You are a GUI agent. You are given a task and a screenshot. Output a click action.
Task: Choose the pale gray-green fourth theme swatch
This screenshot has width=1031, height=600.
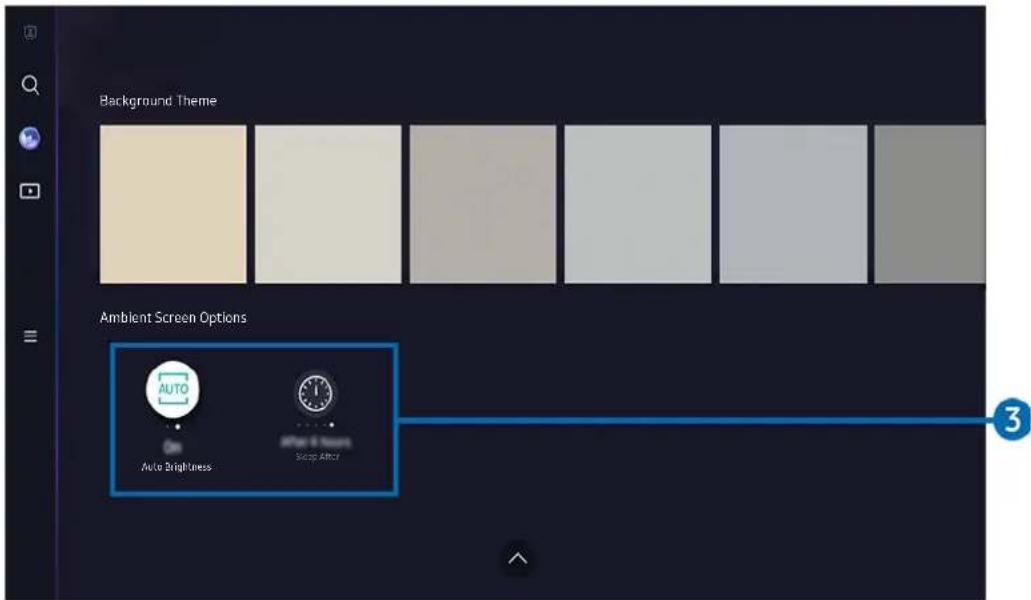[638, 204]
